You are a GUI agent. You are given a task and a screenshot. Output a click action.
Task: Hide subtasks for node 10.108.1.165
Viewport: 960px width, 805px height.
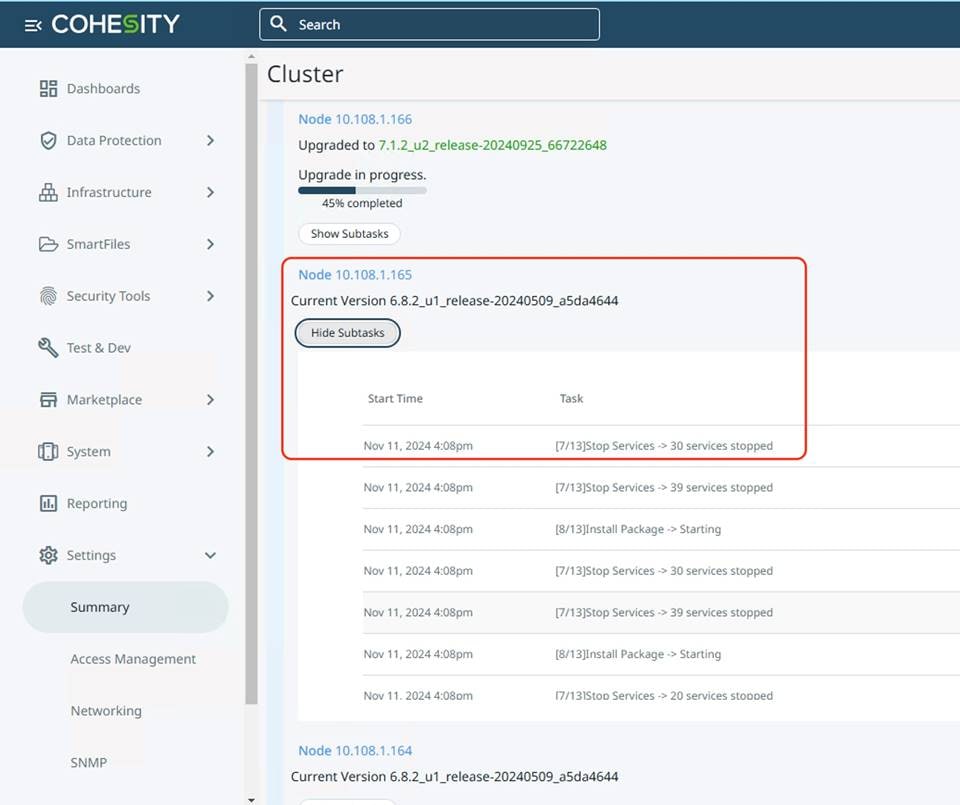point(347,332)
